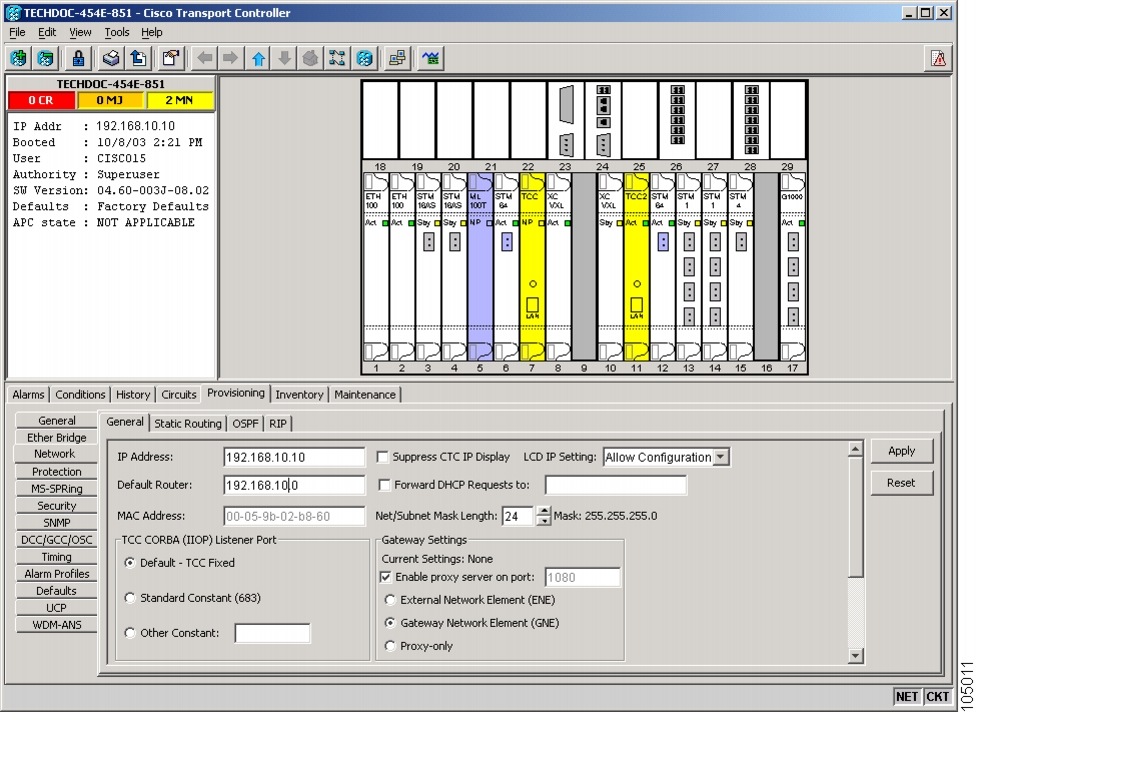
Task: Open the View menu
Action: [80, 32]
